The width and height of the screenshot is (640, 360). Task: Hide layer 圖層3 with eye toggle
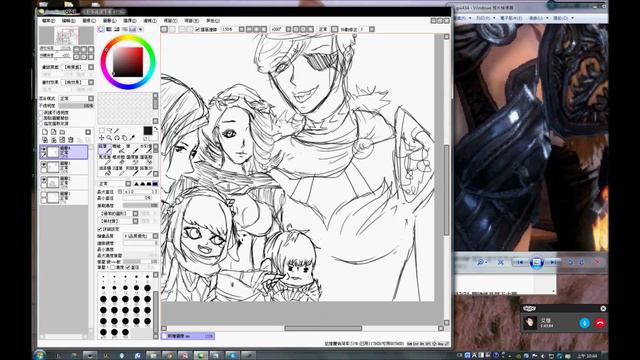(44, 164)
